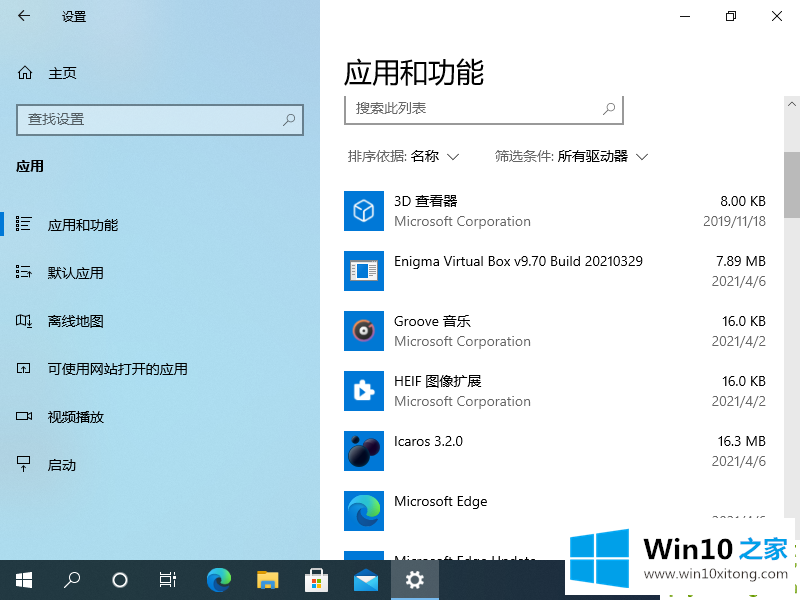Select Icaros 3.2.0 app name
The width and height of the screenshot is (800, 600).
429,441
